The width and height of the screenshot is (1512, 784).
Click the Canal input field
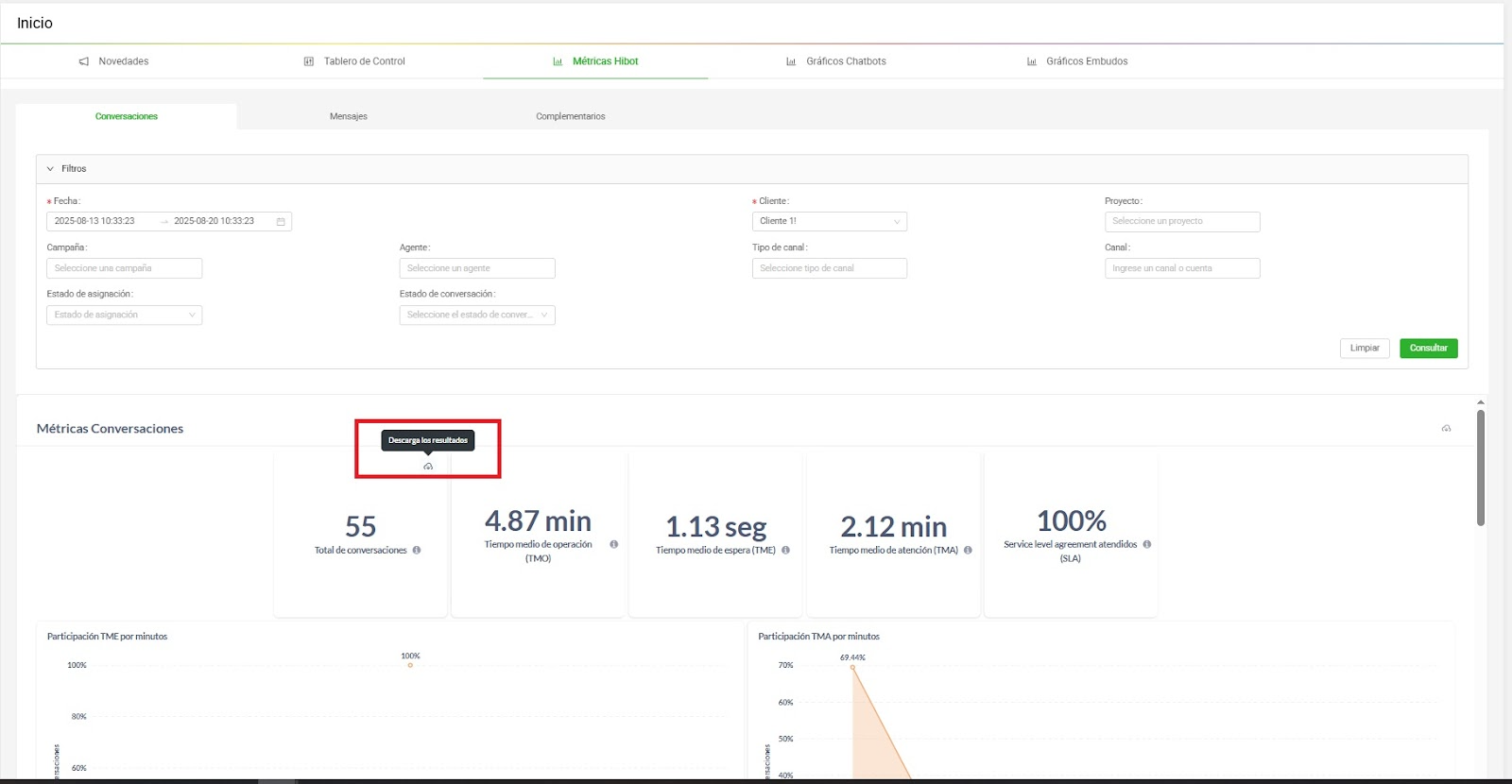(x=1182, y=268)
